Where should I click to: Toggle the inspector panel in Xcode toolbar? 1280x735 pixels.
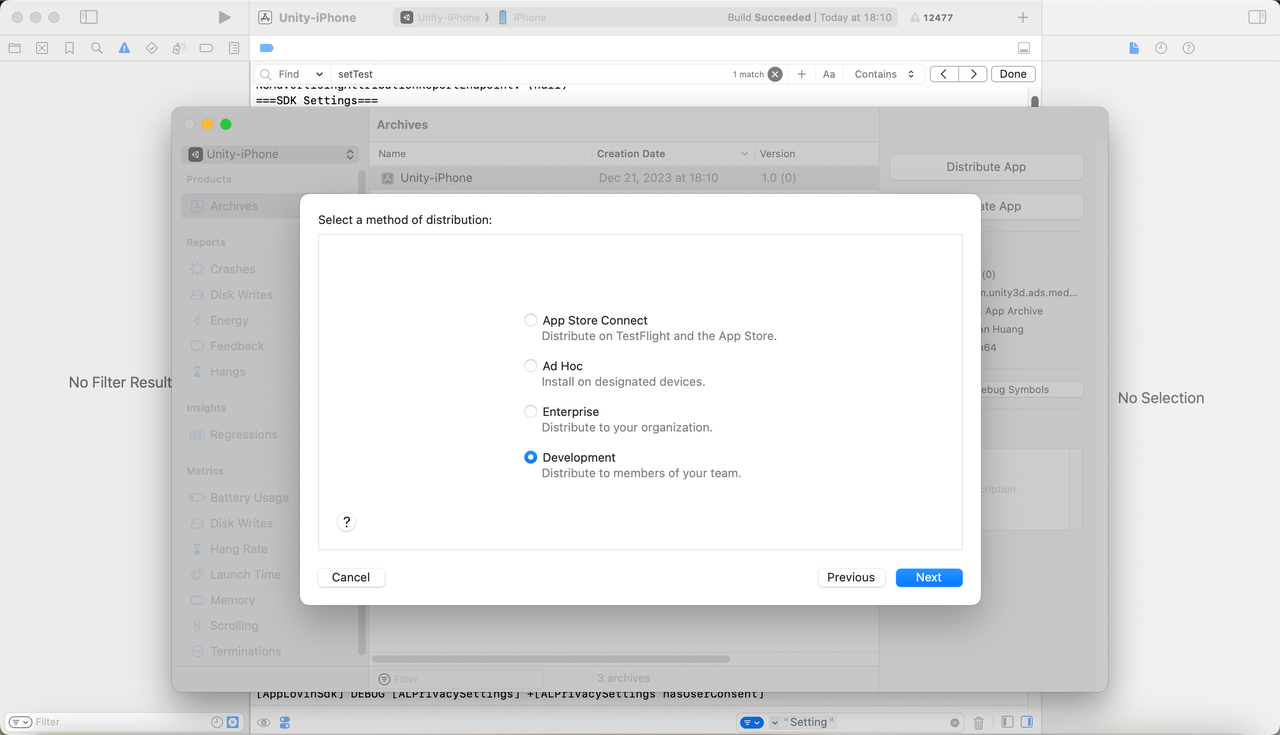[x=1257, y=17]
